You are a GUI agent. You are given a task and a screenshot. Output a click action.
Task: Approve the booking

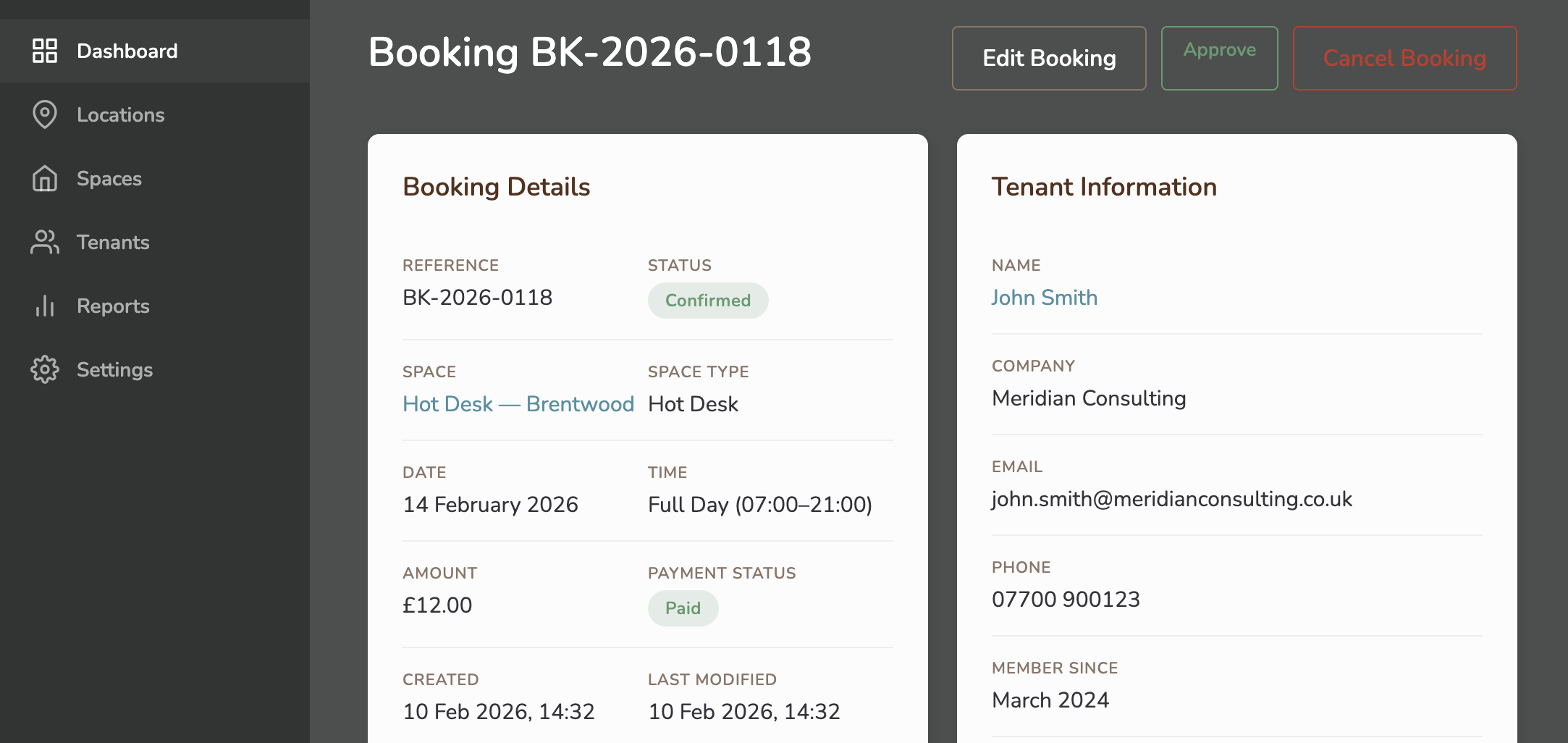[x=1219, y=58]
